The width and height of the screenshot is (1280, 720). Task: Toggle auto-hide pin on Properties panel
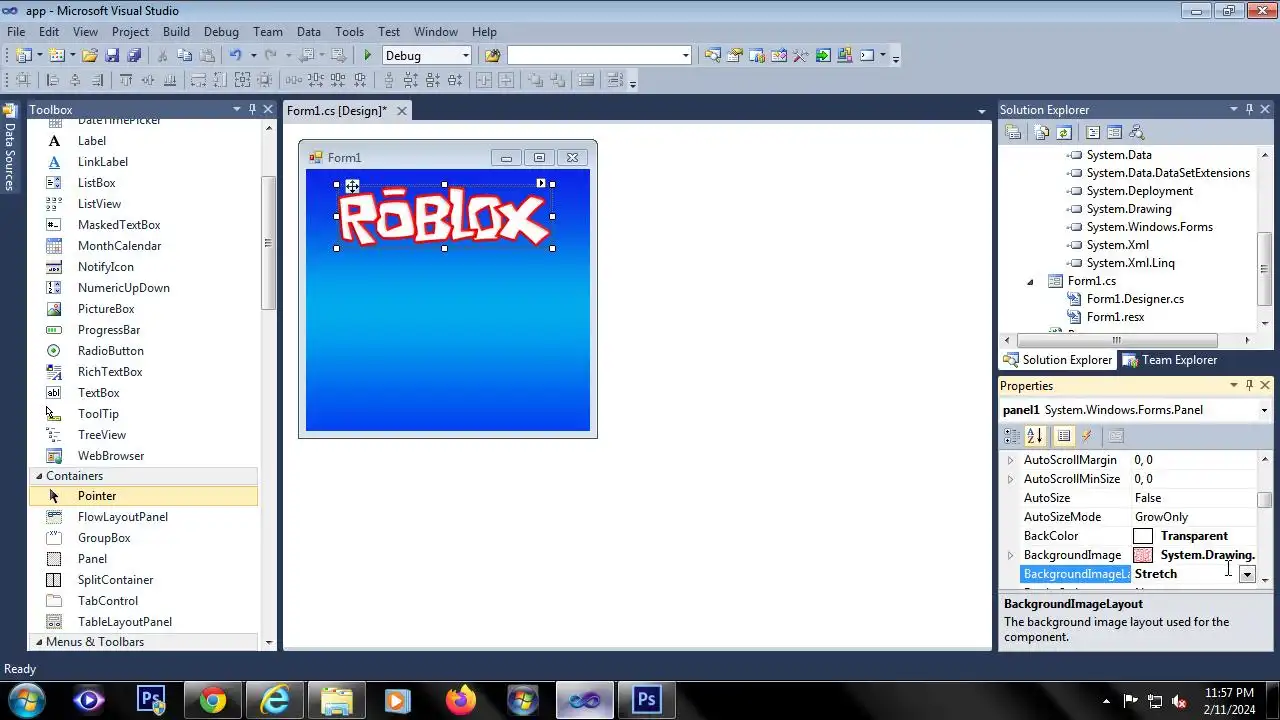coord(1249,385)
